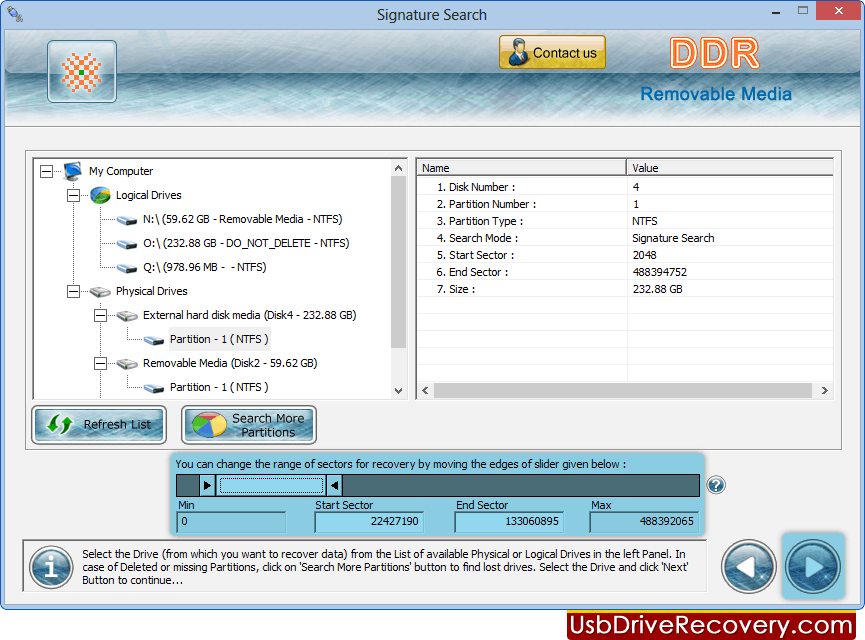Click the Value column header
Screen dimensions: 865x640
[730, 168]
